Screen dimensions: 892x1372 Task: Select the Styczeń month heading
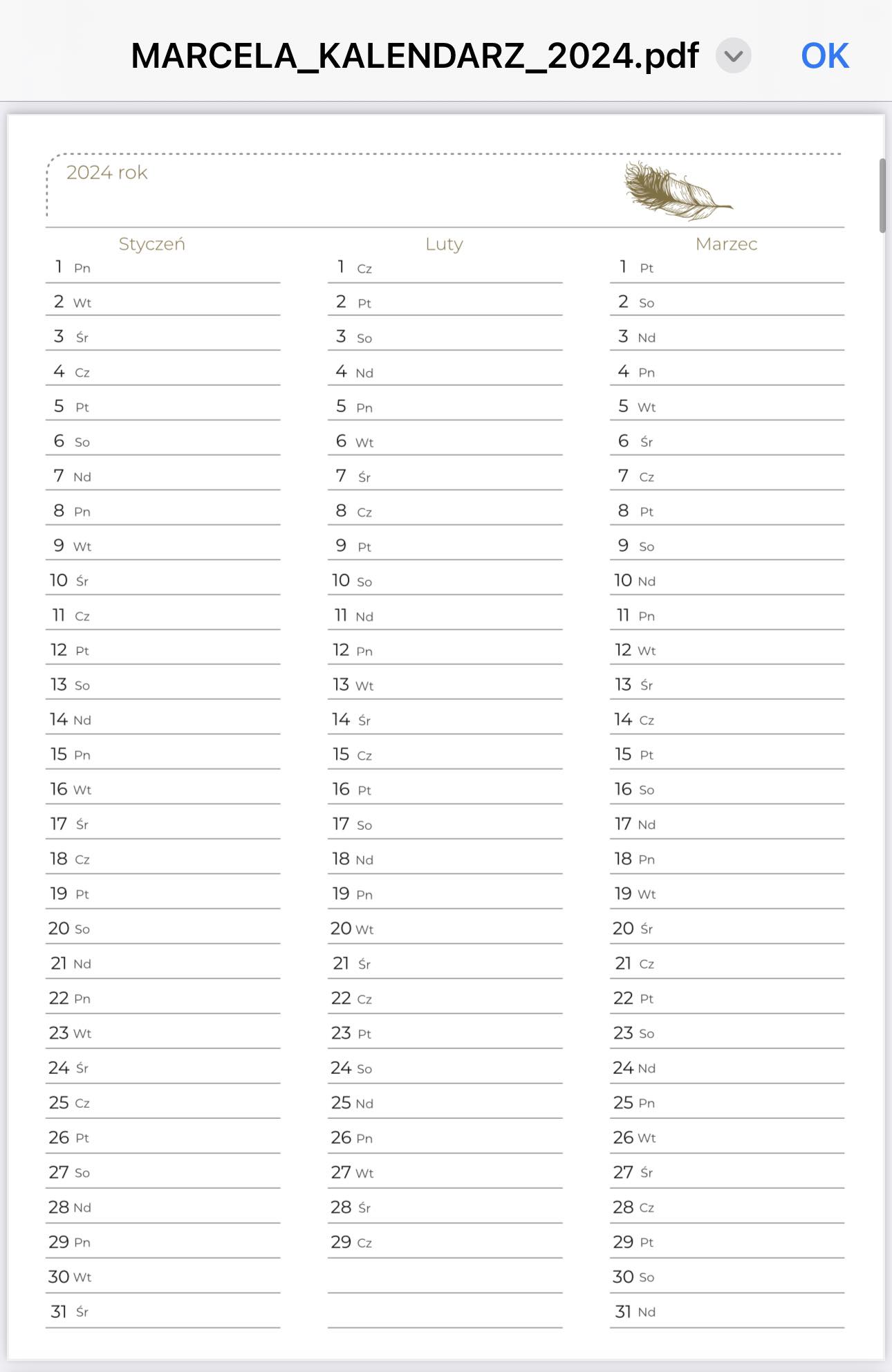(x=152, y=243)
